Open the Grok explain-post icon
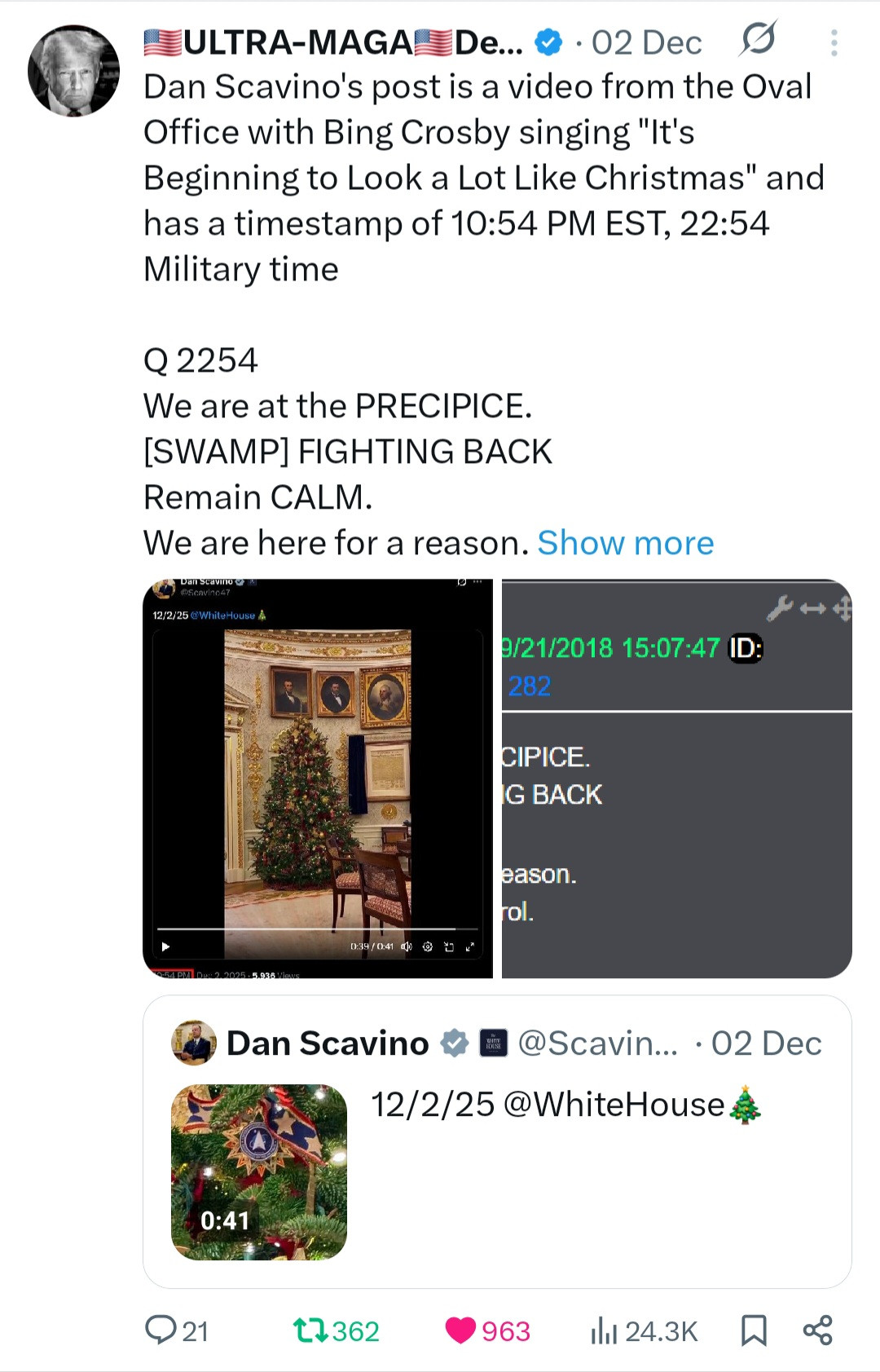Viewport: 880px width, 1372px height. tap(758, 39)
